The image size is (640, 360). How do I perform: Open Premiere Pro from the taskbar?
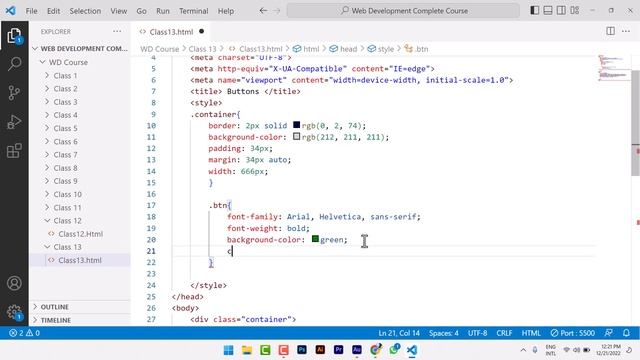(x=338, y=350)
